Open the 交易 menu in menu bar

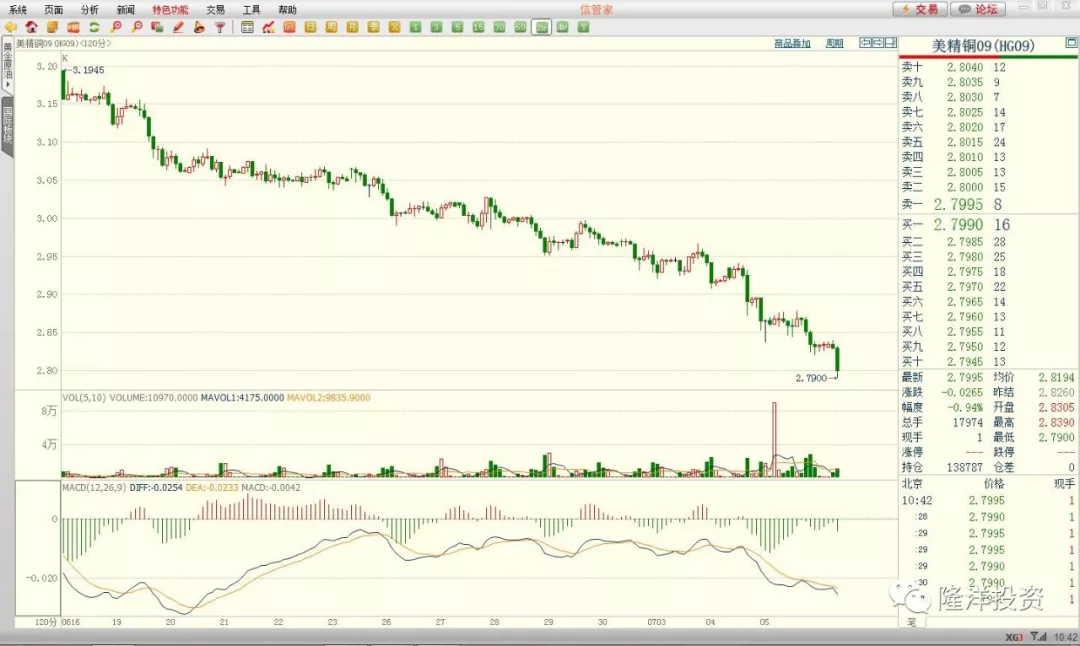(216, 10)
